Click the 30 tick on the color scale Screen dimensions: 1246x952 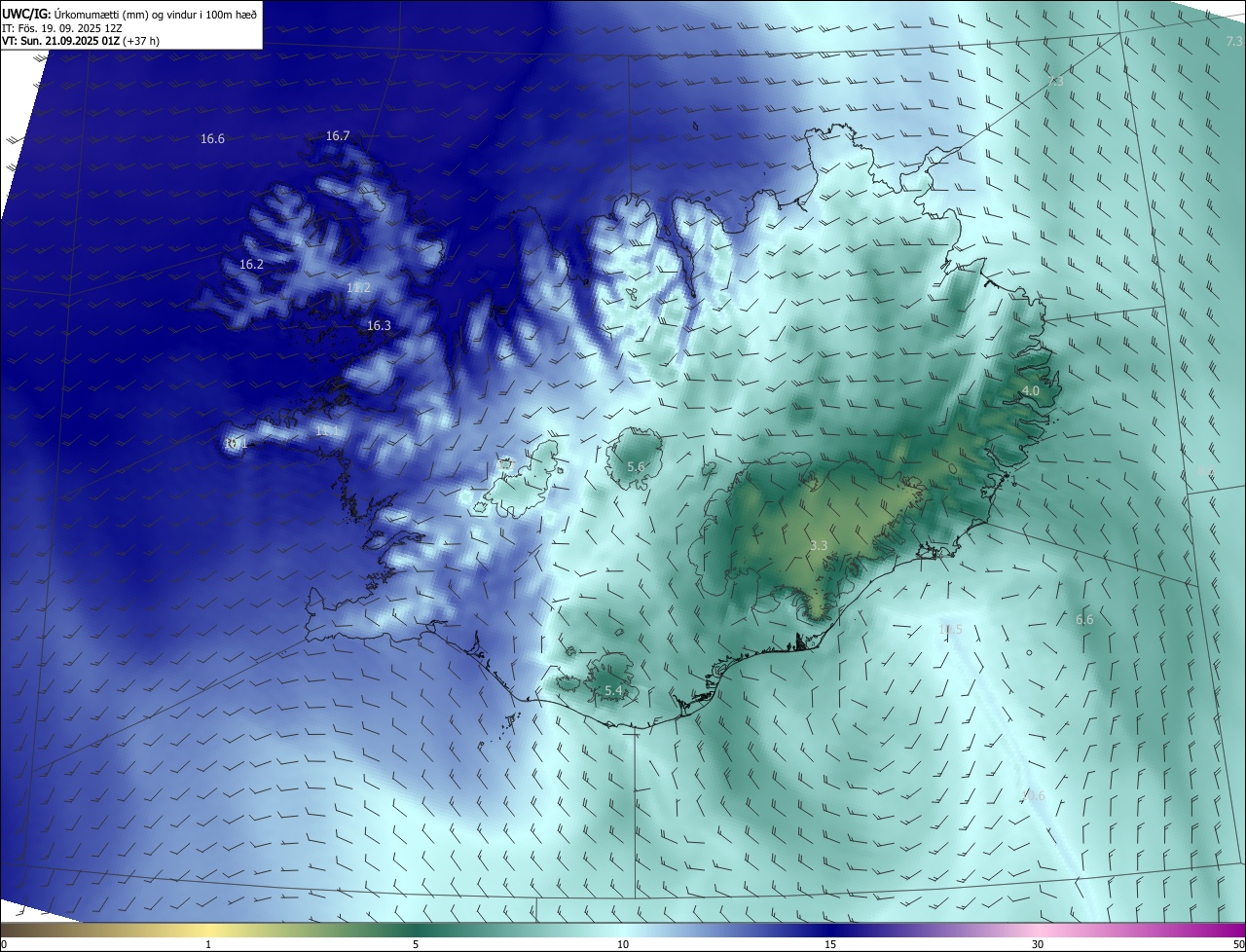point(1038,944)
